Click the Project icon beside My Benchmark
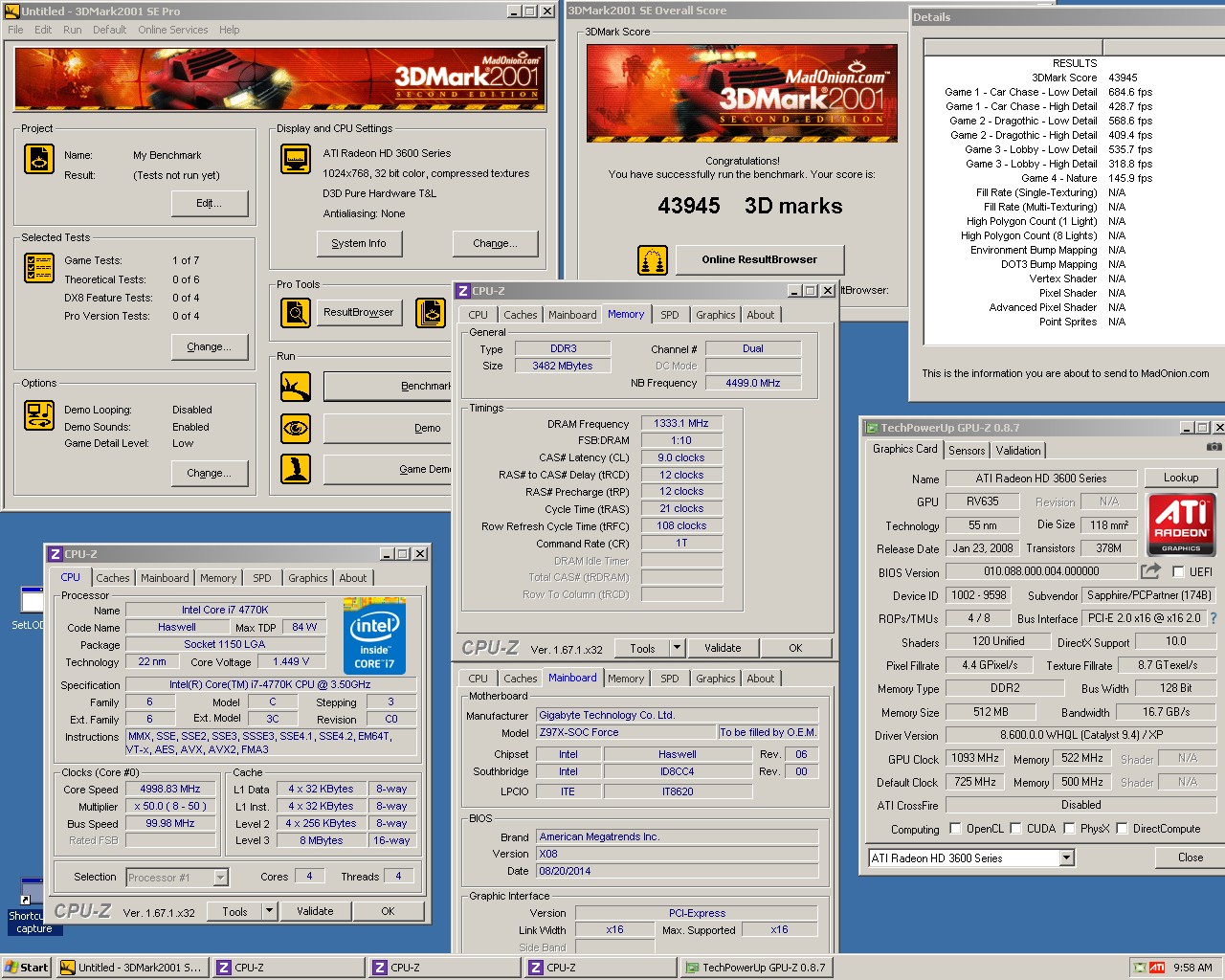 pos(39,159)
